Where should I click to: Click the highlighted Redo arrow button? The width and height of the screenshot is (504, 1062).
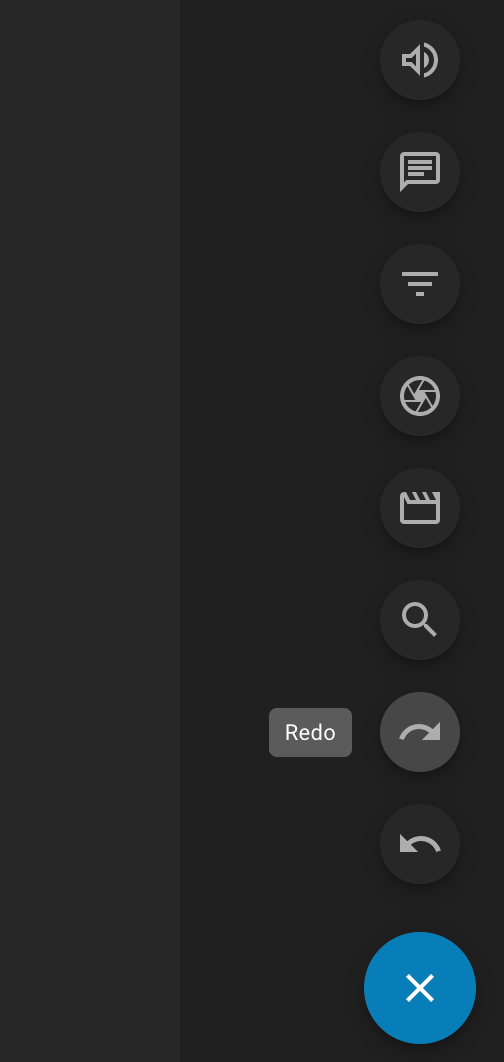click(420, 732)
